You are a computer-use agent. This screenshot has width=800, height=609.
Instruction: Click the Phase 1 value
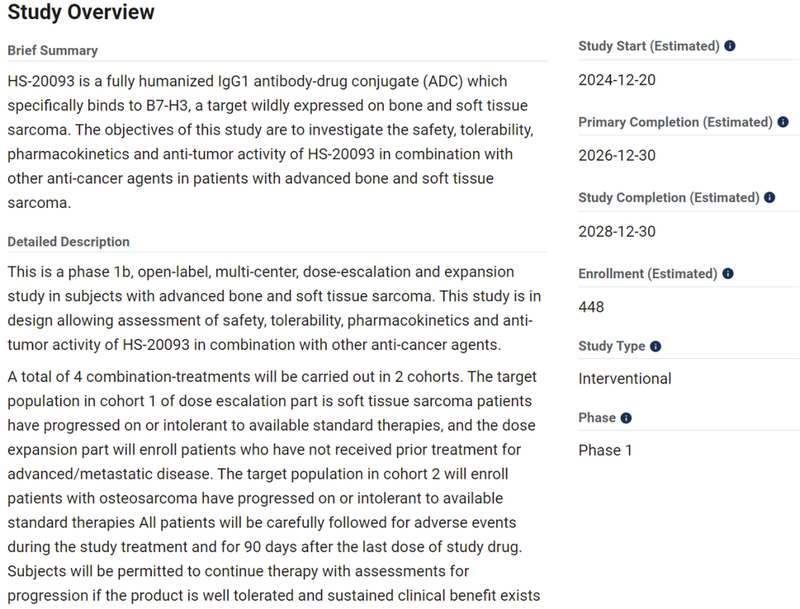(605, 450)
